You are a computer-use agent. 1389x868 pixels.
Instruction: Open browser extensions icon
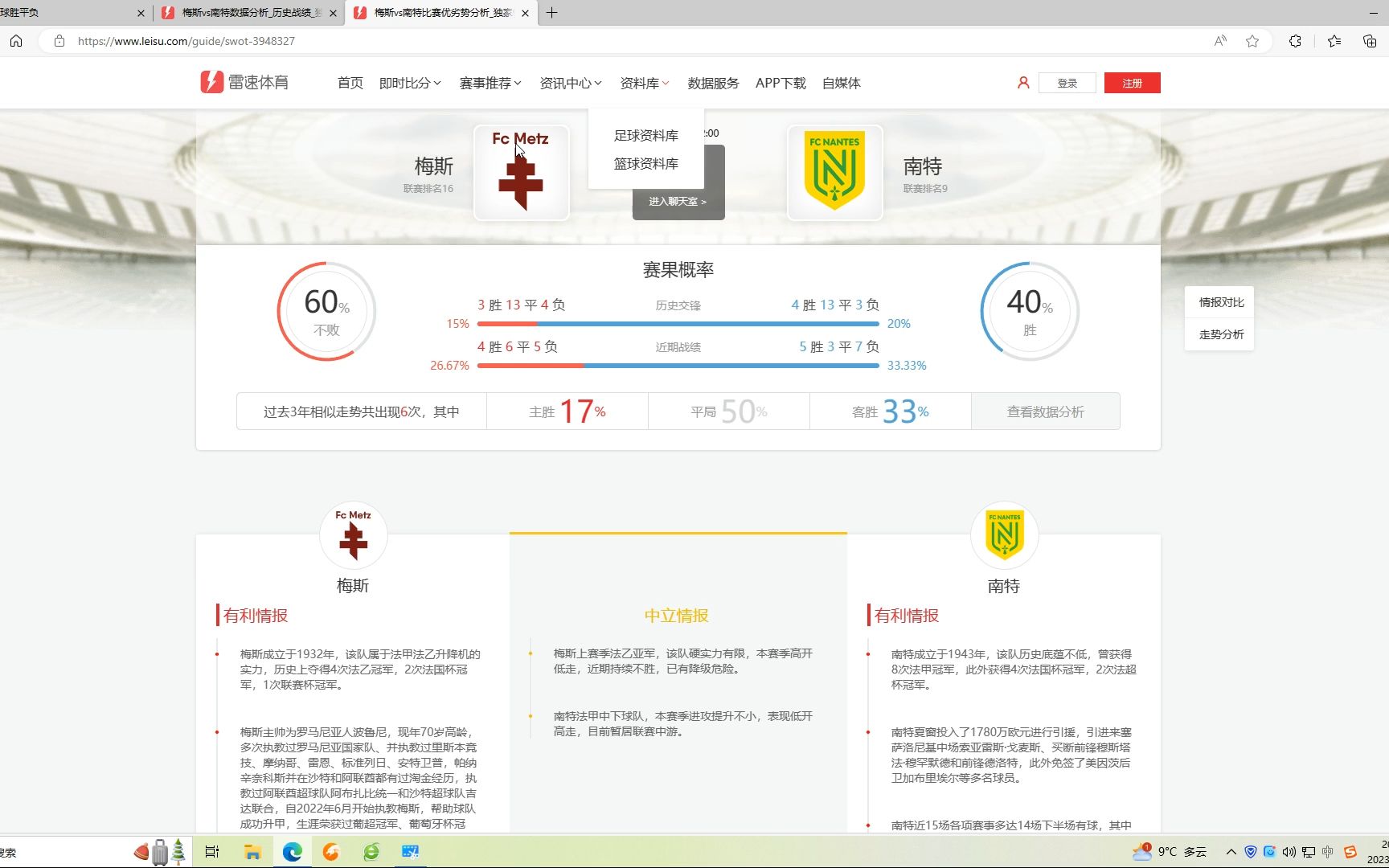pos(1295,41)
